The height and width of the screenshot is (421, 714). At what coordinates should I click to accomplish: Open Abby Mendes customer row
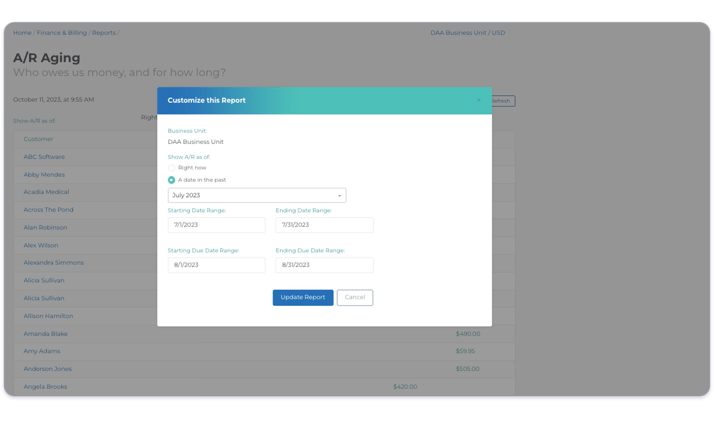(44, 175)
